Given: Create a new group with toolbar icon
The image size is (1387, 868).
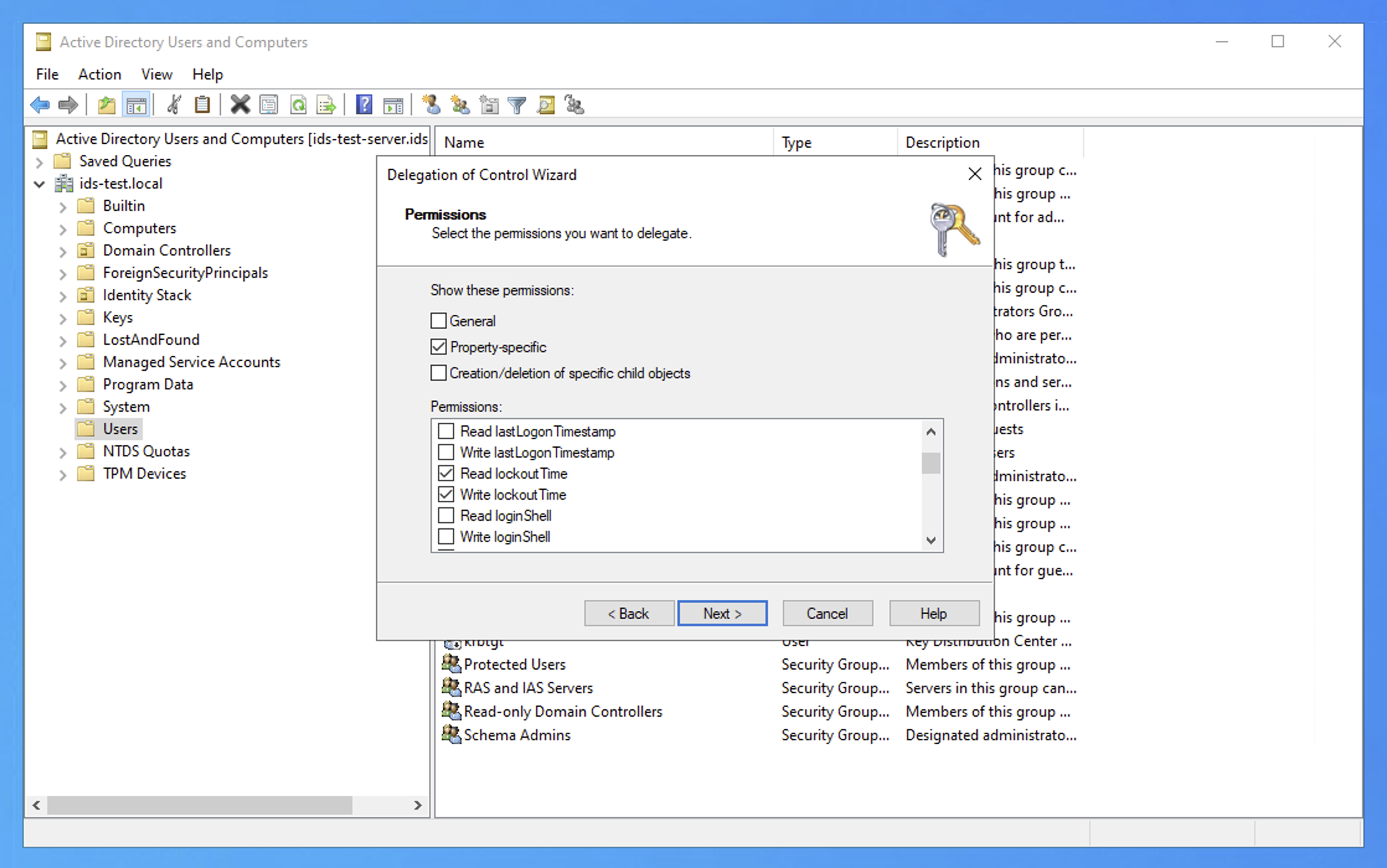Looking at the screenshot, I should click(x=460, y=105).
